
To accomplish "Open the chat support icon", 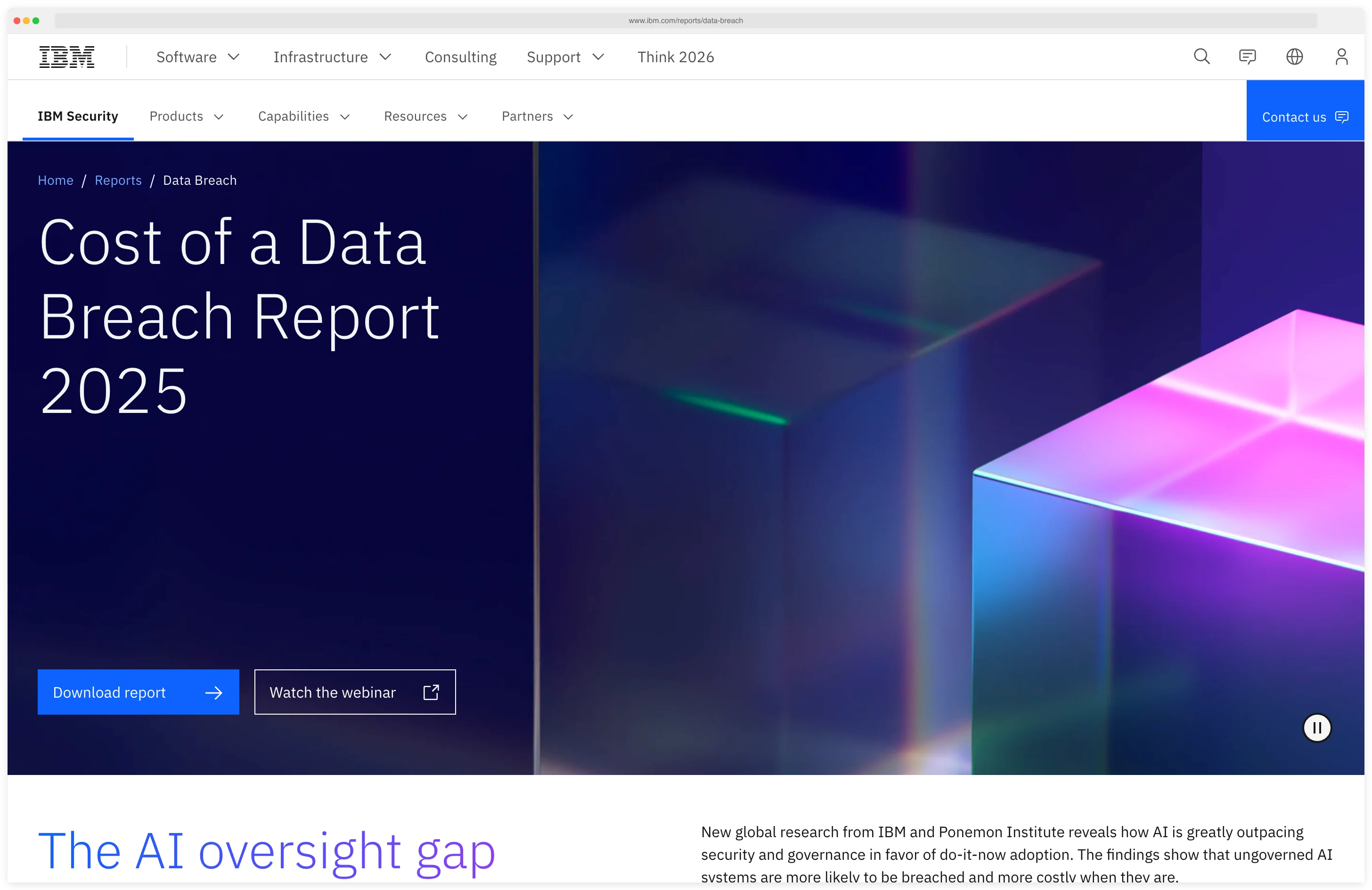I will click(x=1248, y=57).
